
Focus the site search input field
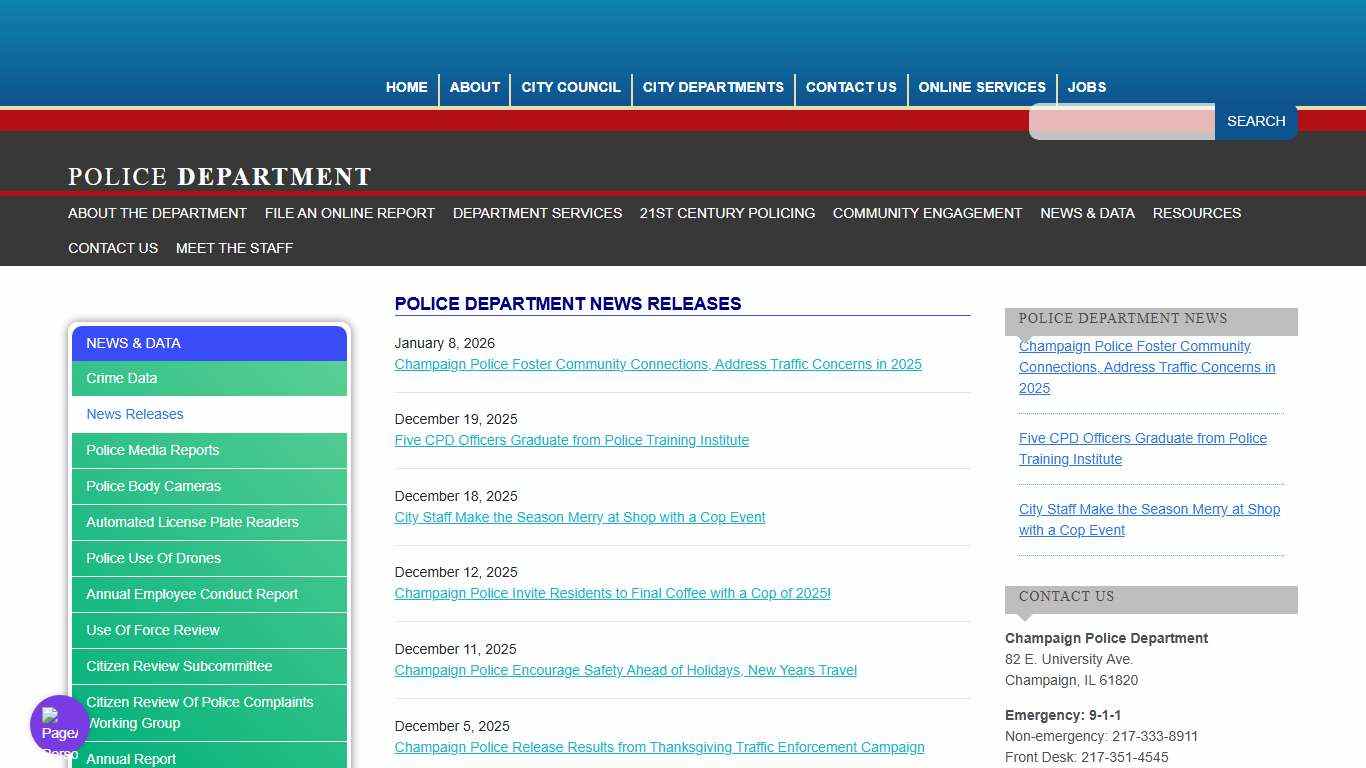1122,122
